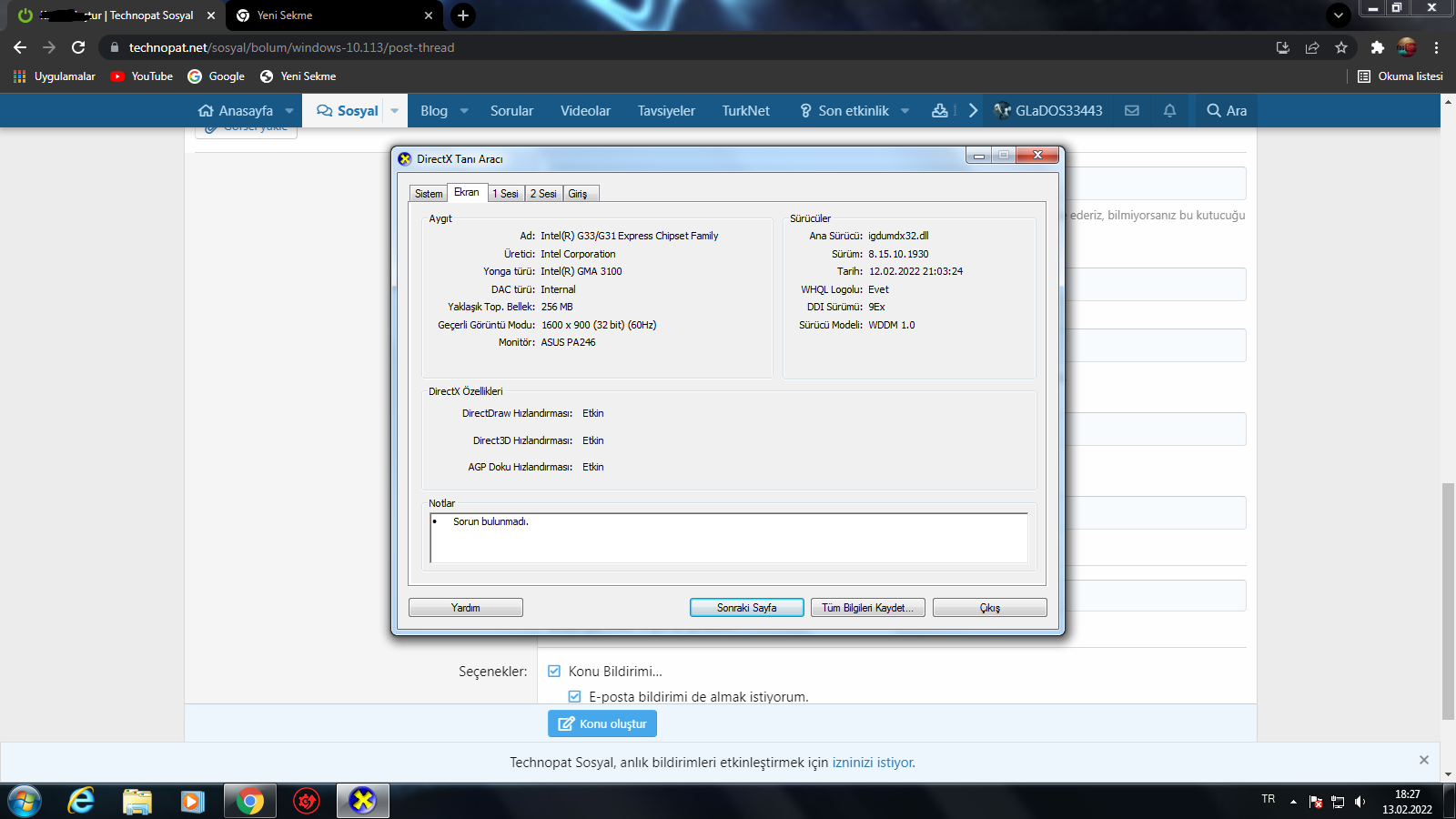Open the Chrome extensions puzzle icon
The height and width of the screenshot is (819, 1456).
tap(1378, 47)
